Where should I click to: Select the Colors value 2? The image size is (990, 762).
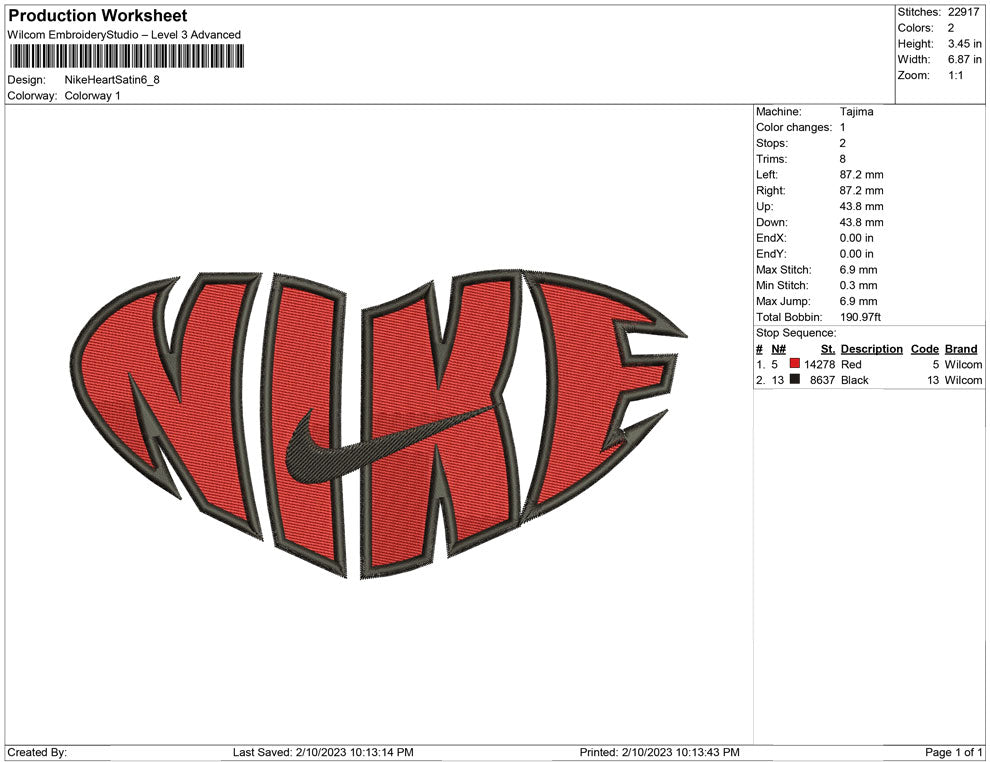click(x=951, y=28)
